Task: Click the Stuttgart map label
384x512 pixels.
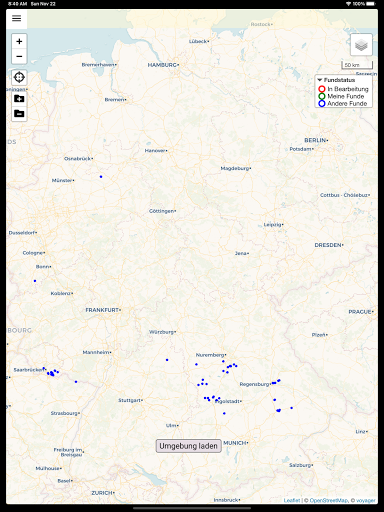Action: click(x=130, y=400)
